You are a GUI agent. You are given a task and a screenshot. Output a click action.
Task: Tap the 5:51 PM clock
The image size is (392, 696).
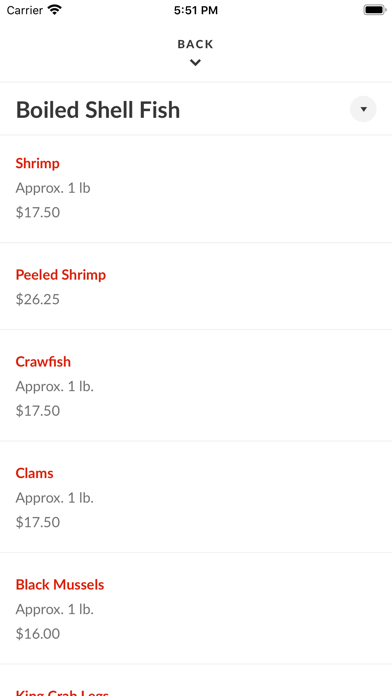coord(196,10)
